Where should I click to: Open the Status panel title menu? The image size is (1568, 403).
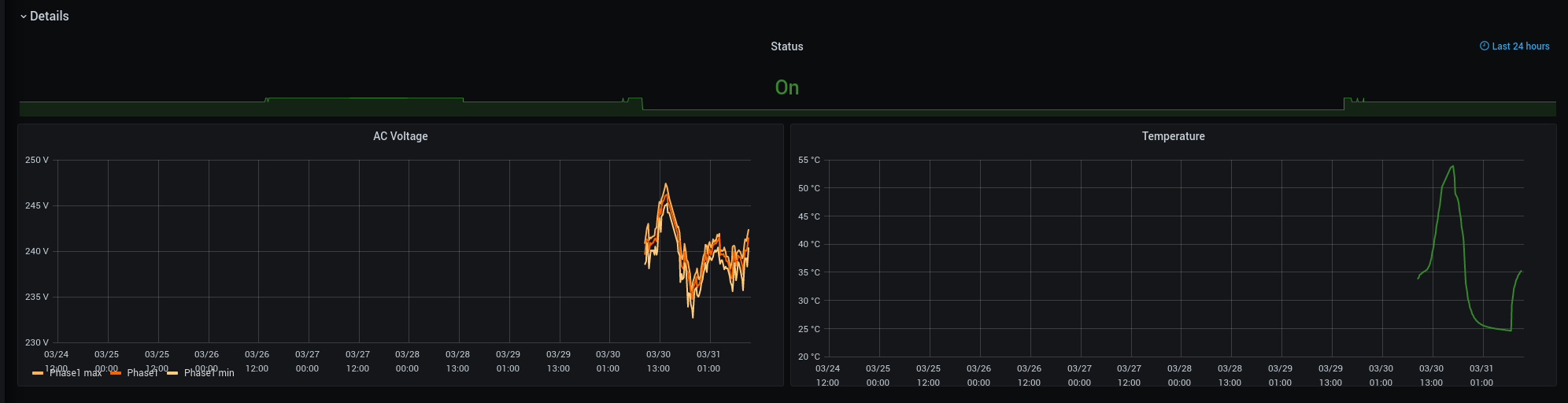(786, 46)
